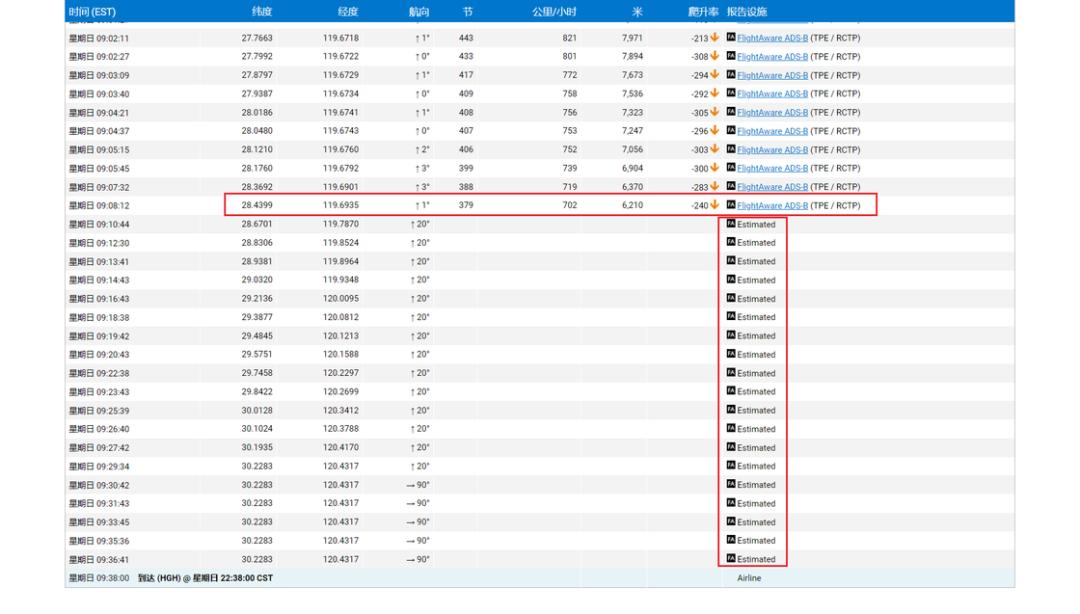Click the FA icon beside Estimated at 09:27:42

731,447
